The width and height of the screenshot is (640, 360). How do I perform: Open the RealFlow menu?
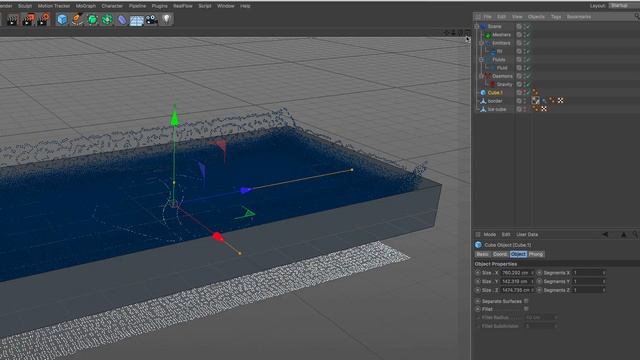(182, 6)
